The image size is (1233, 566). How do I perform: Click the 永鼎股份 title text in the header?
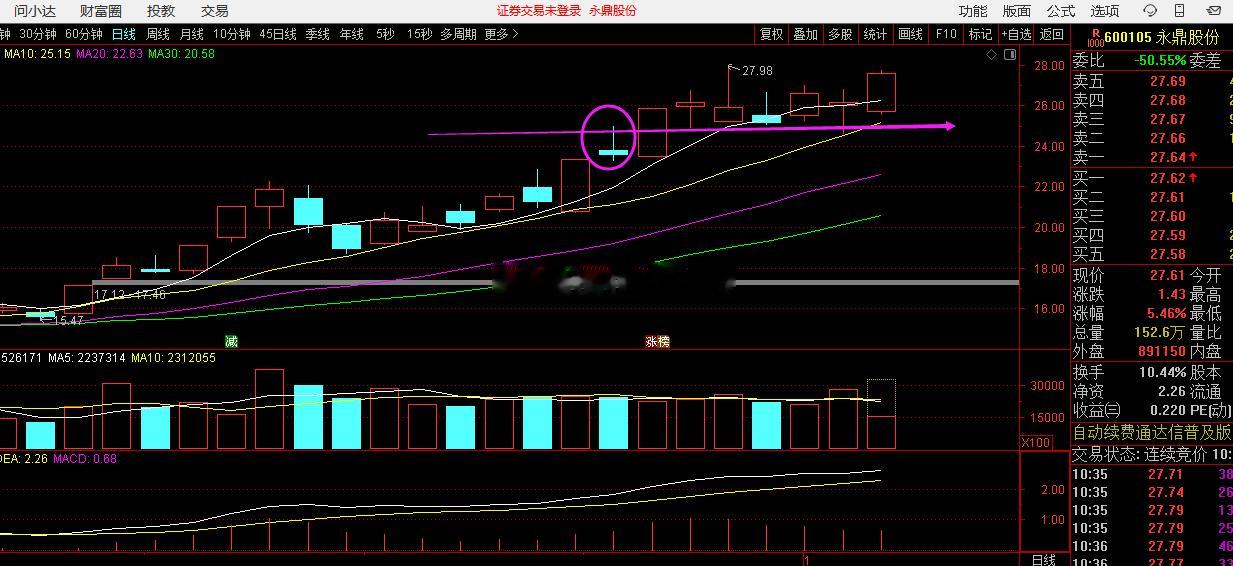tap(613, 11)
